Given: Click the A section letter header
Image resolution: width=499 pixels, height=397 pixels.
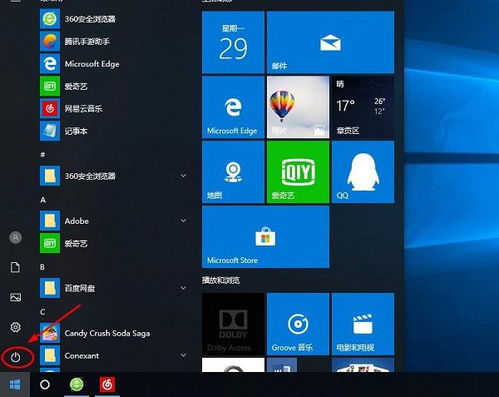Looking at the screenshot, I should coord(43,200).
